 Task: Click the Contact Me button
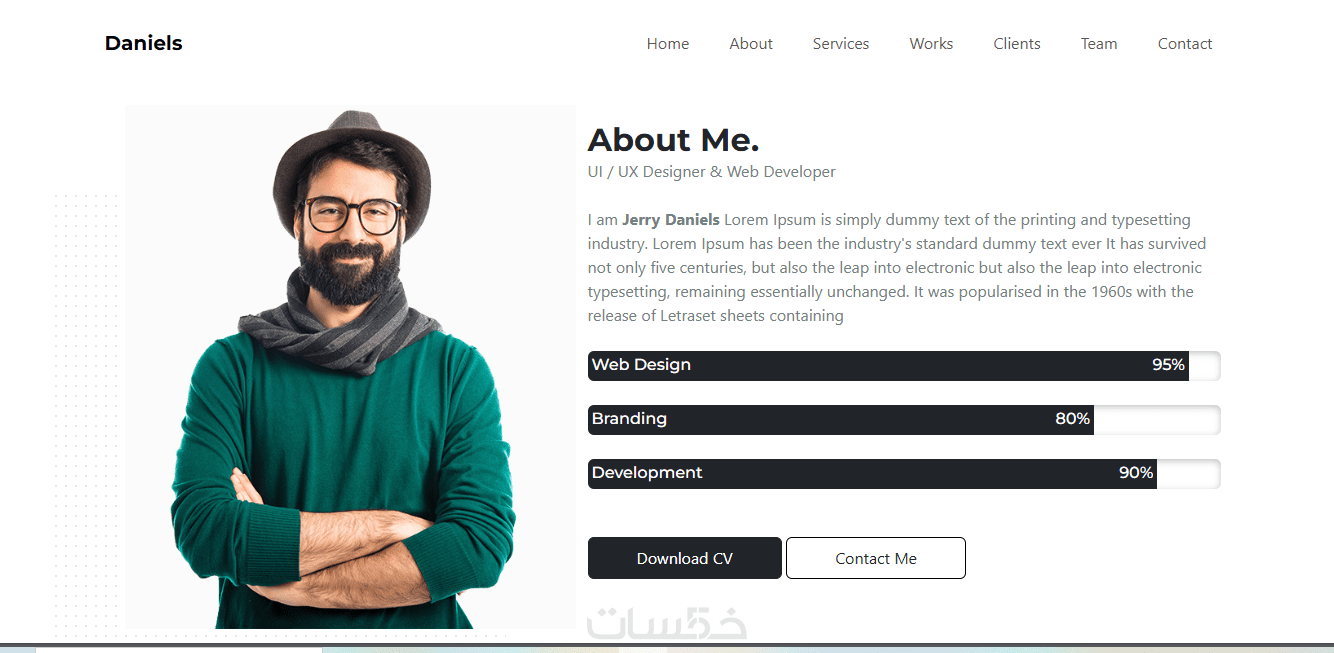pos(876,558)
